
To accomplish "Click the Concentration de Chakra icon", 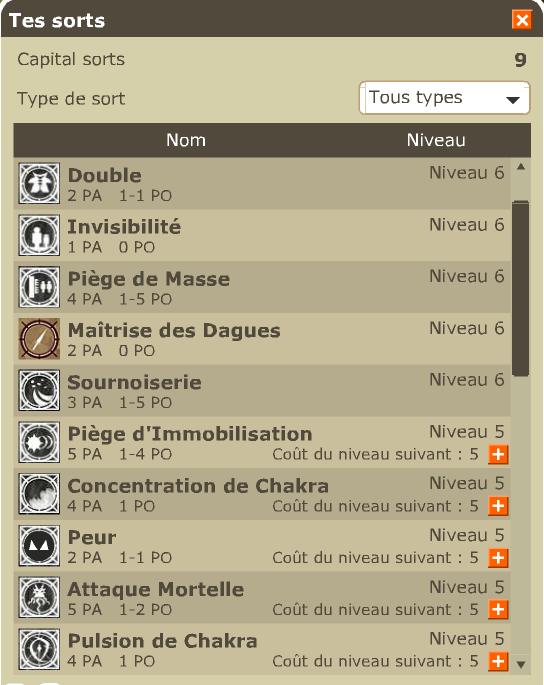I will coord(39,494).
